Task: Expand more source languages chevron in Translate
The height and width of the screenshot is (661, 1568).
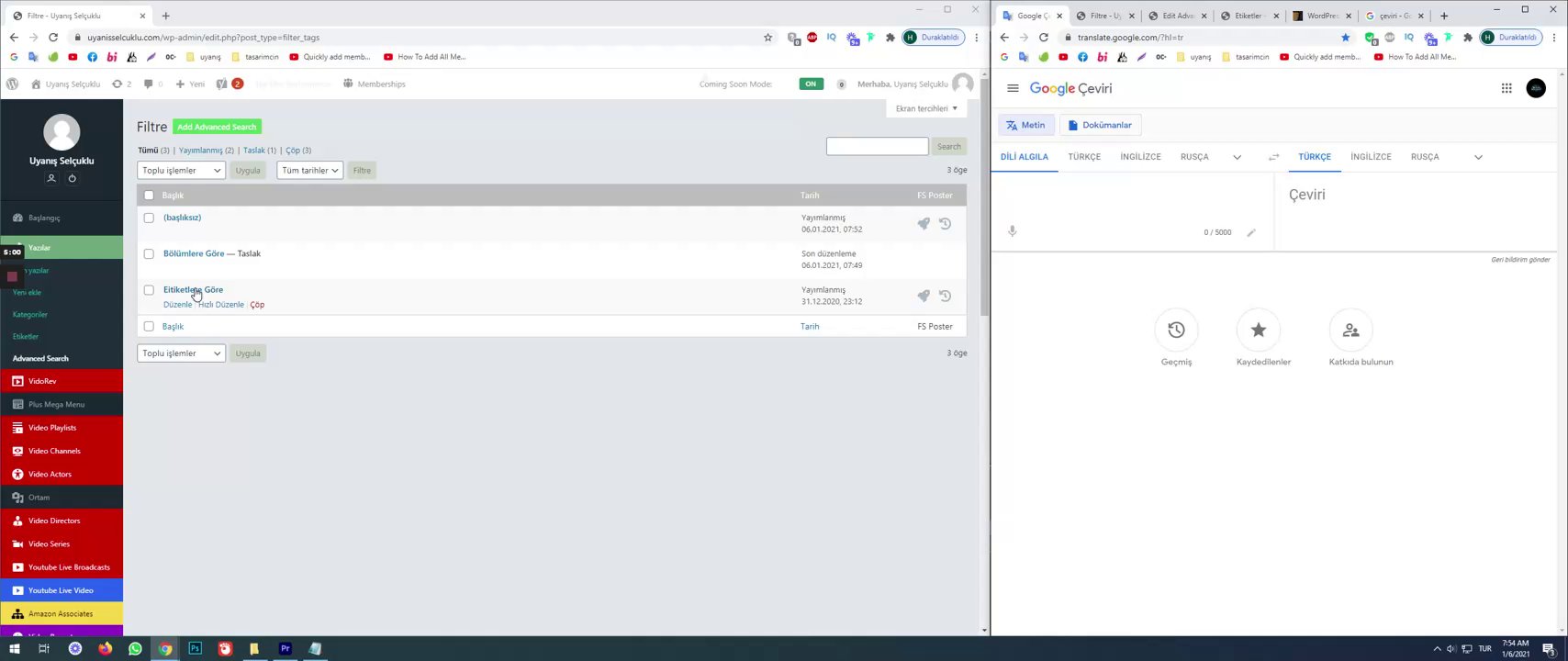Action: tap(1237, 157)
